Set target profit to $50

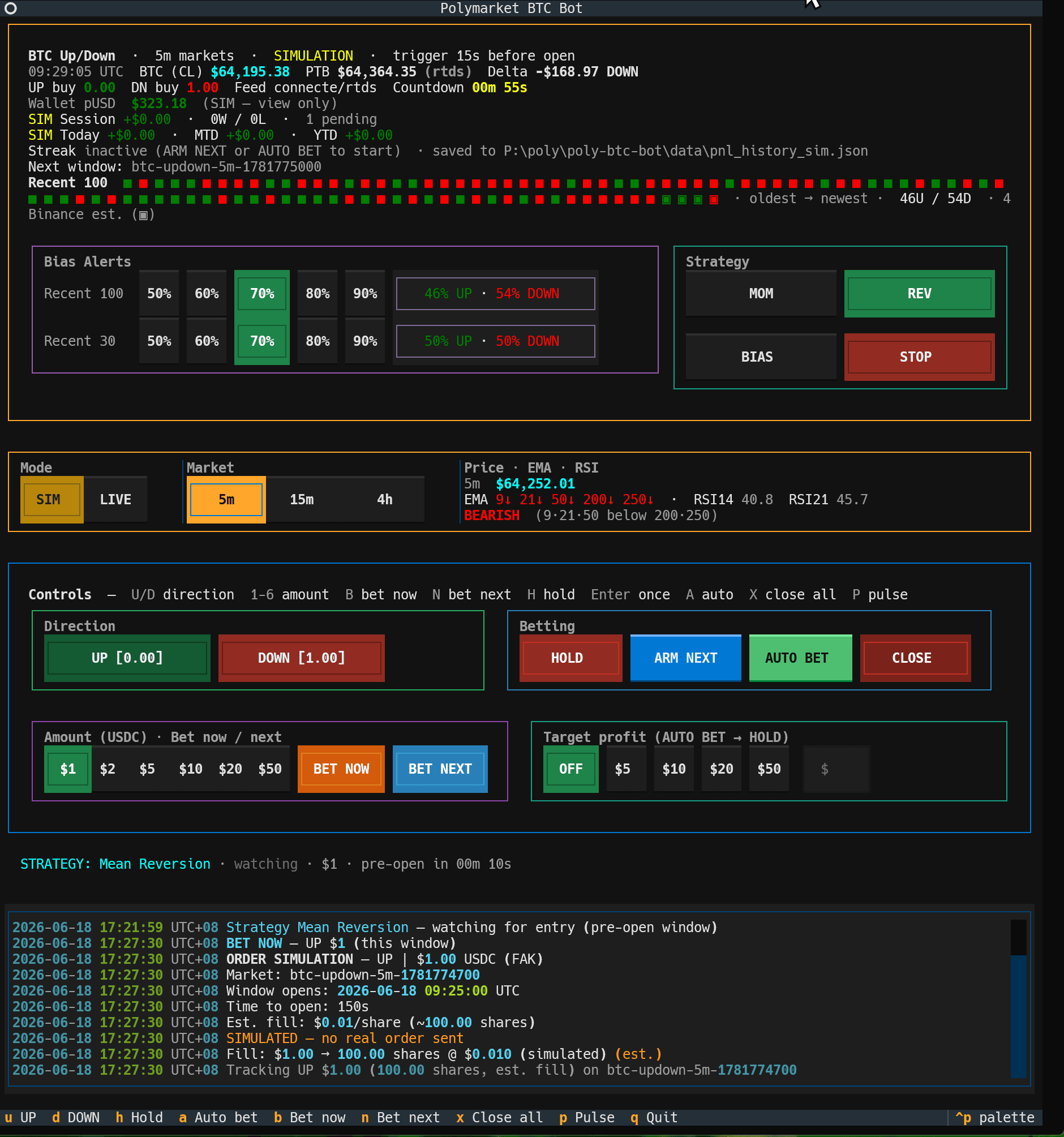[769, 769]
